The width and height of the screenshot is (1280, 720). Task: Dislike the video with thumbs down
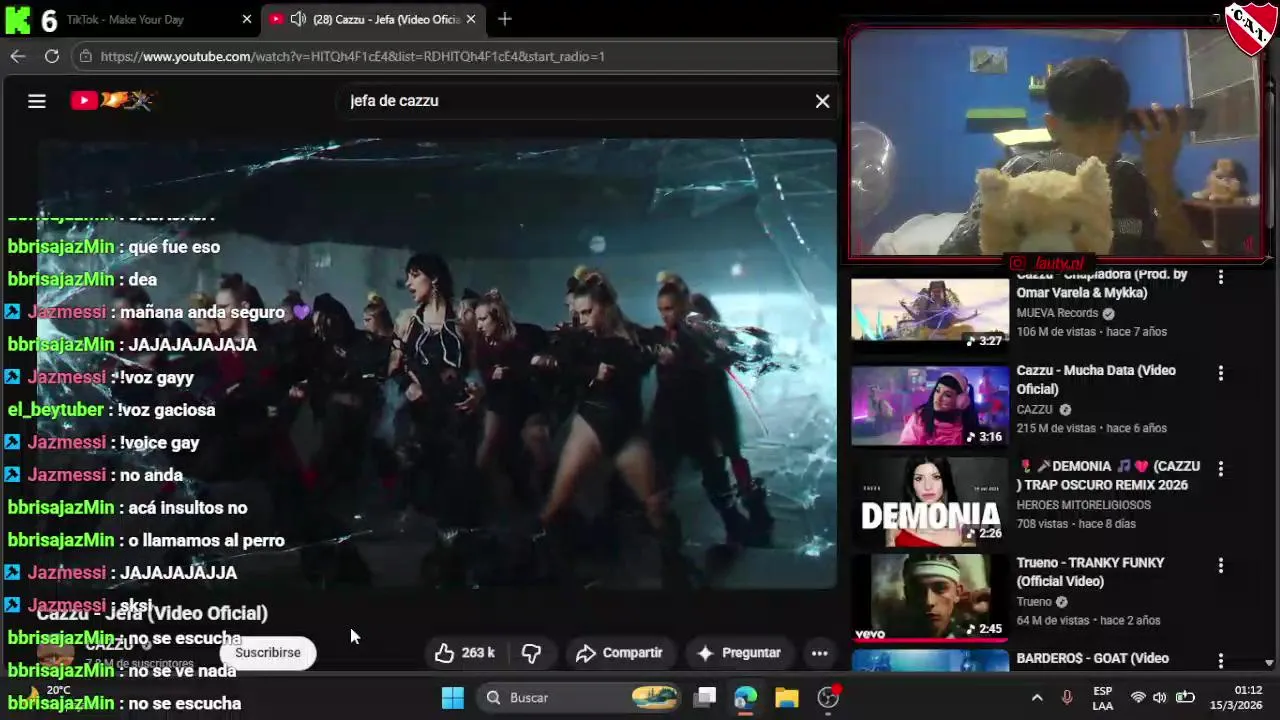pos(532,653)
